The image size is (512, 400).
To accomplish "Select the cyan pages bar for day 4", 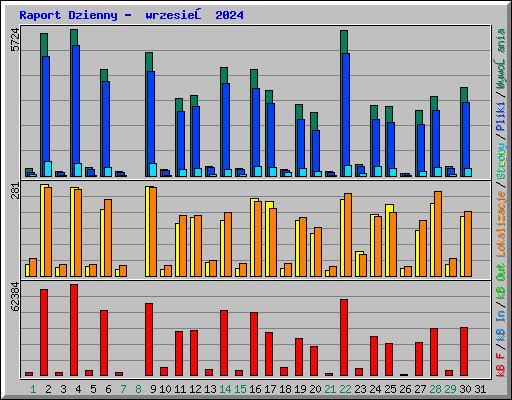I will (x=78, y=170).
